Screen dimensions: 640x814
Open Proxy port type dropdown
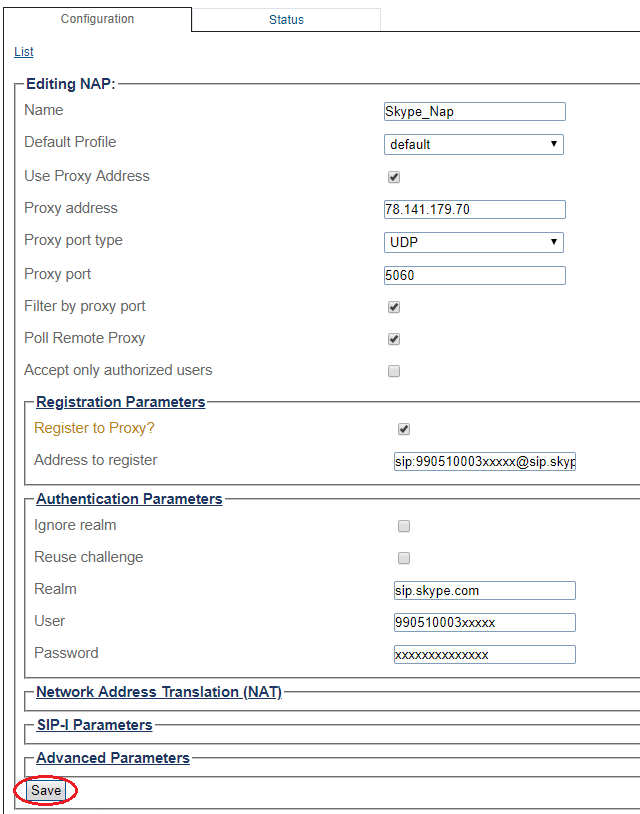pos(474,242)
